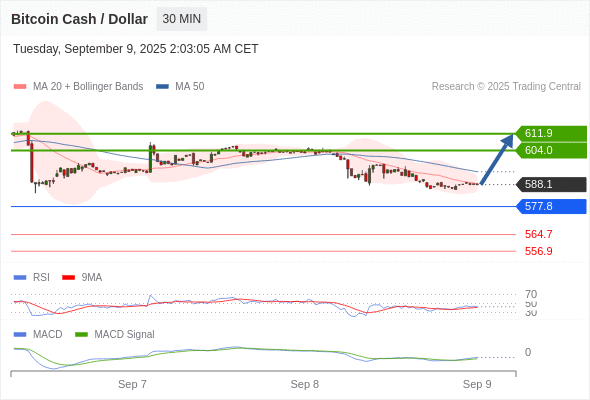Image resolution: width=590 pixels, height=400 pixels.
Task: Click the MA 20 + Bollinger Bands swatch
Action: pos(20,87)
